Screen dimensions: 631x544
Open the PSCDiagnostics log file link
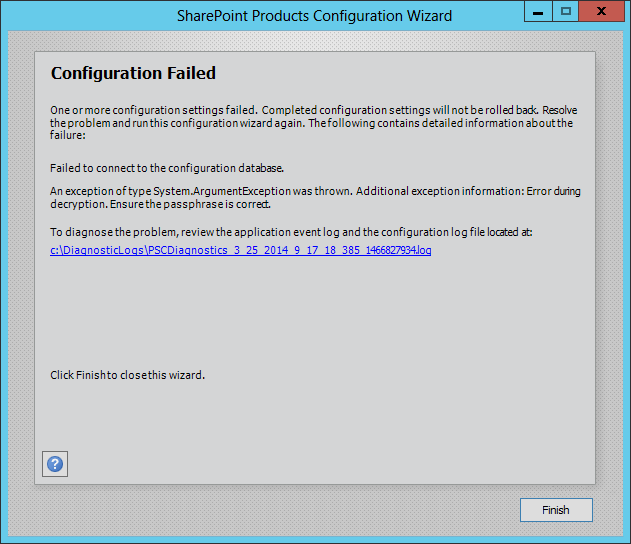pos(240,250)
